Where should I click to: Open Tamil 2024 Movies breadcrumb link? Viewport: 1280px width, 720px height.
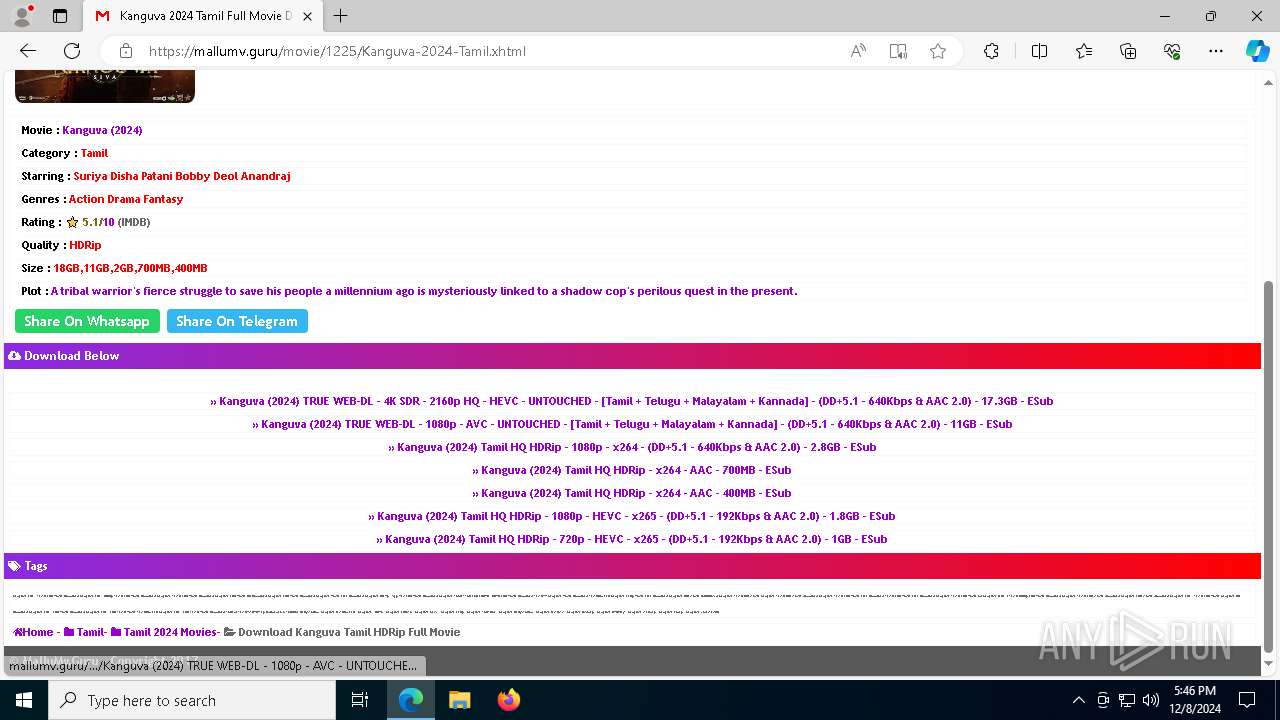click(164, 632)
